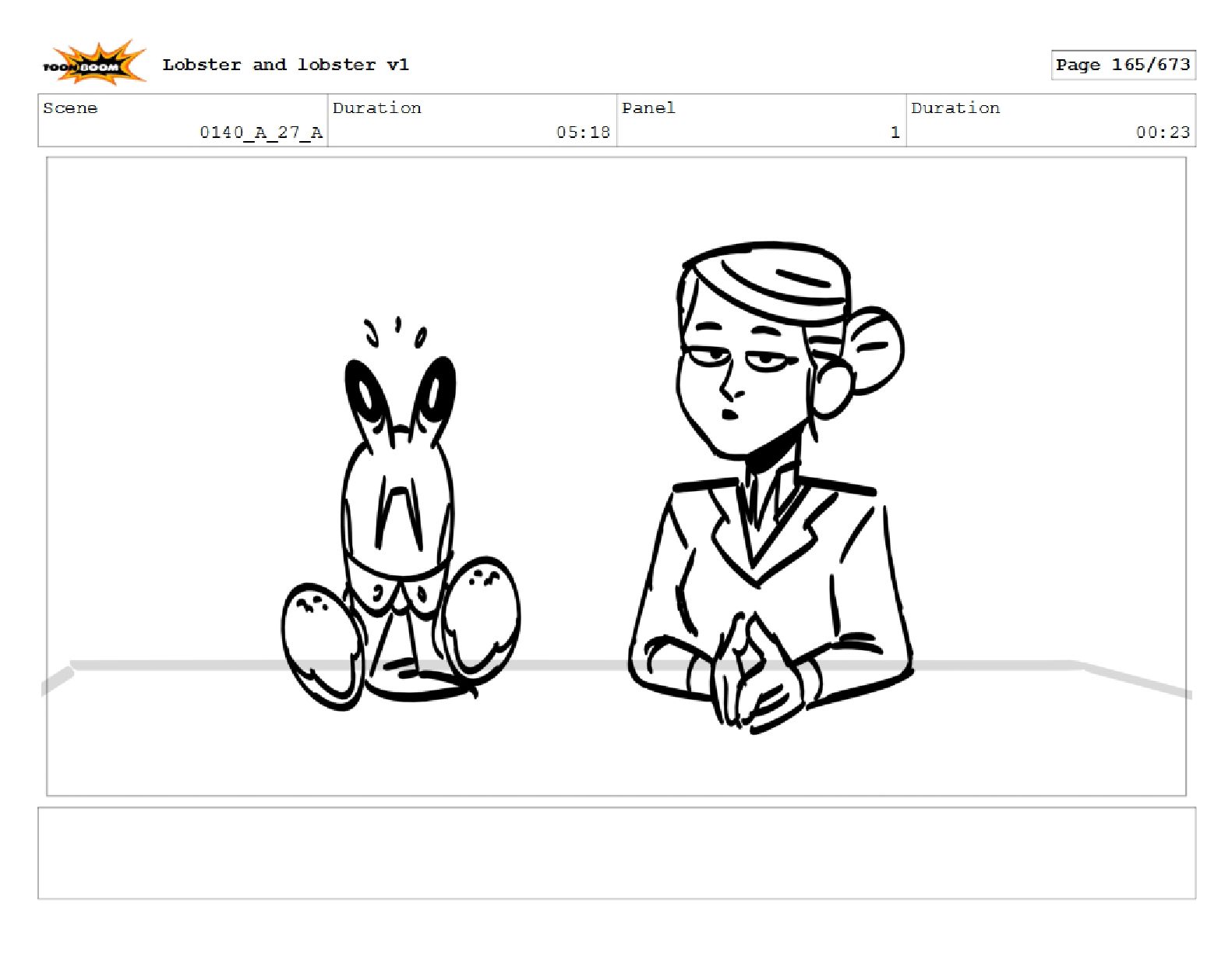
Task: Click the lobster character in the storyboard panel
Action: click(400, 514)
